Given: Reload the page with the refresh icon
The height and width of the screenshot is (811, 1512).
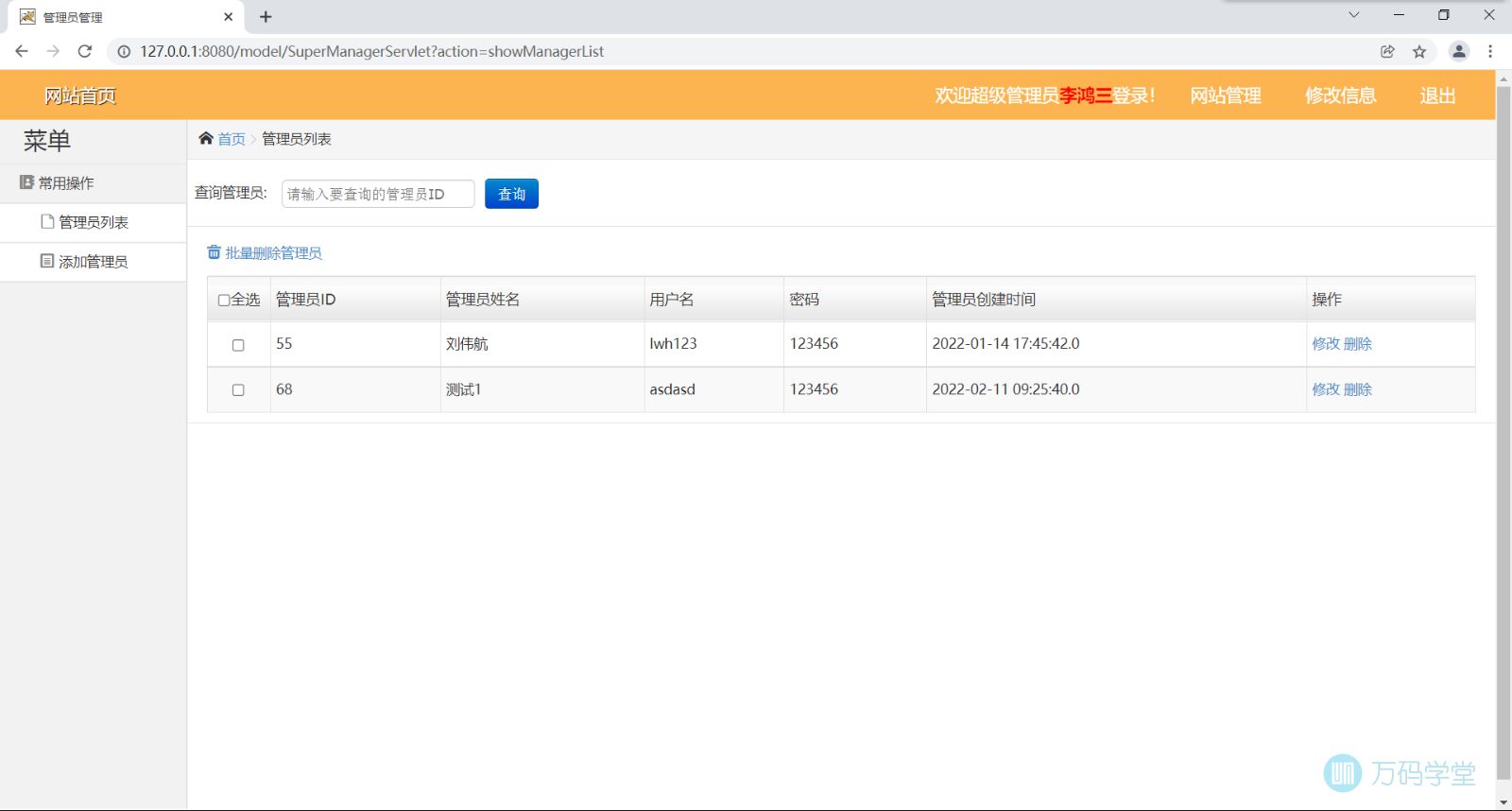Looking at the screenshot, I should [85, 51].
